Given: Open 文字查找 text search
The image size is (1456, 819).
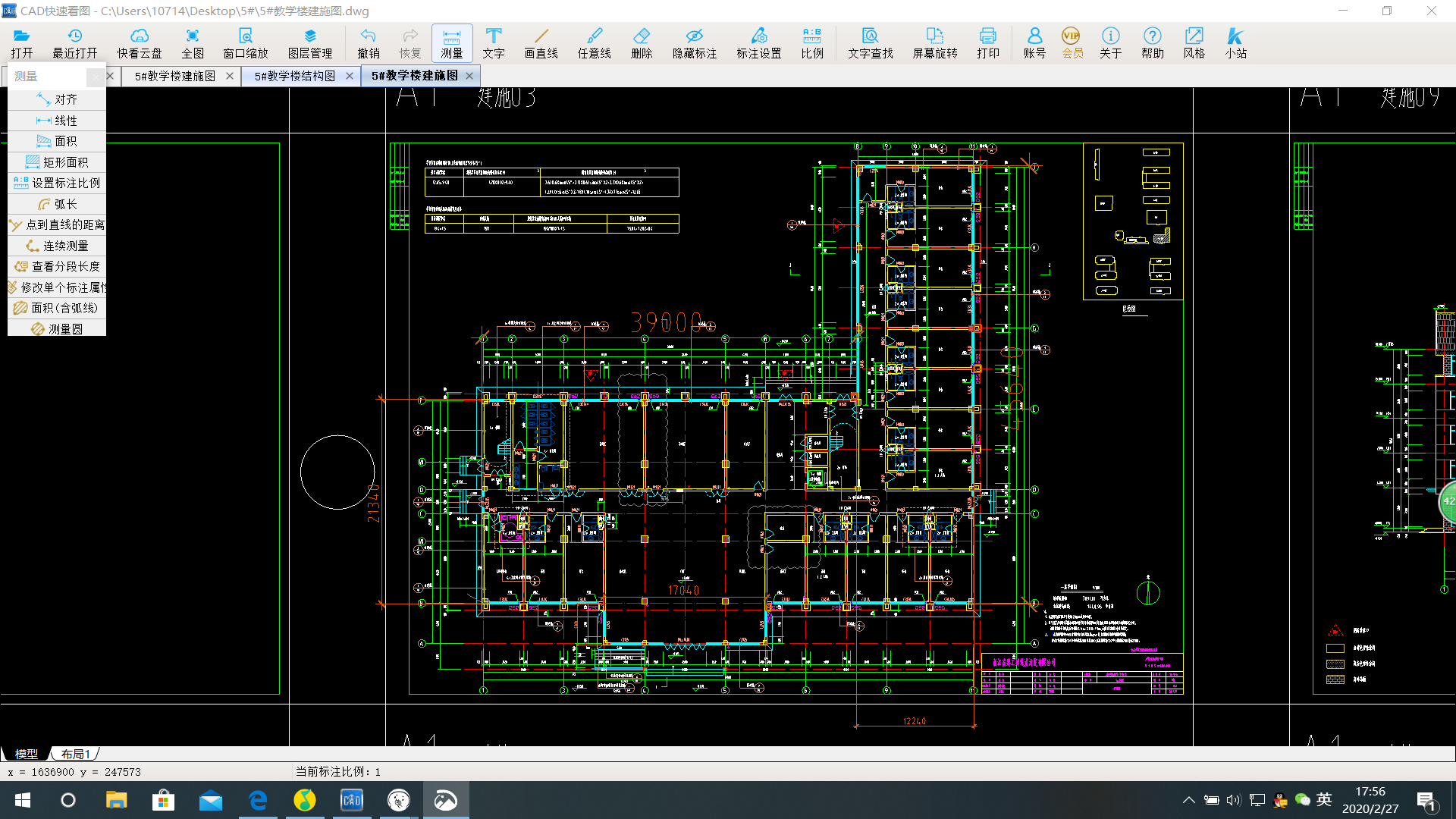Looking at the screenshot, I should coord(871,43).
